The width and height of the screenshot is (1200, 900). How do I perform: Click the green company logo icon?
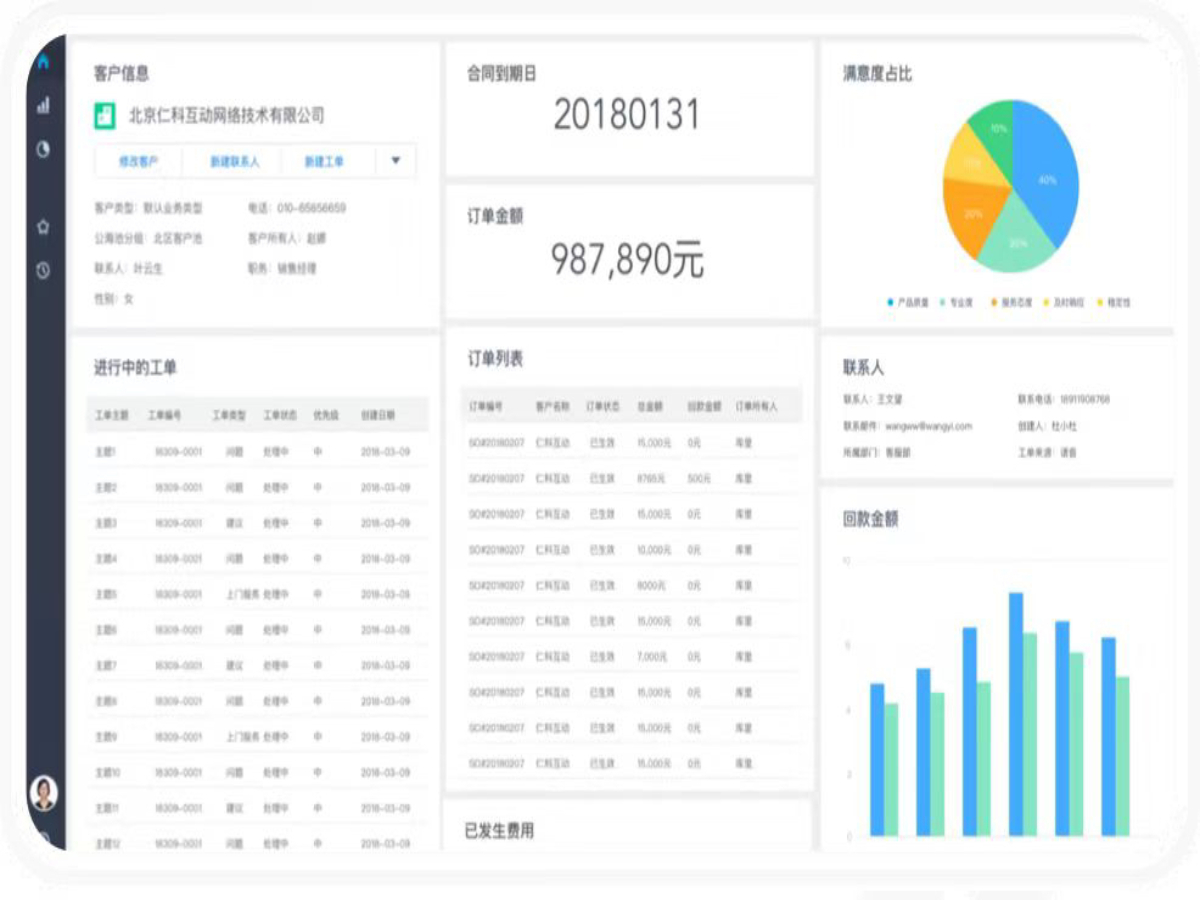pyautogui.click(x=105, y=116)
